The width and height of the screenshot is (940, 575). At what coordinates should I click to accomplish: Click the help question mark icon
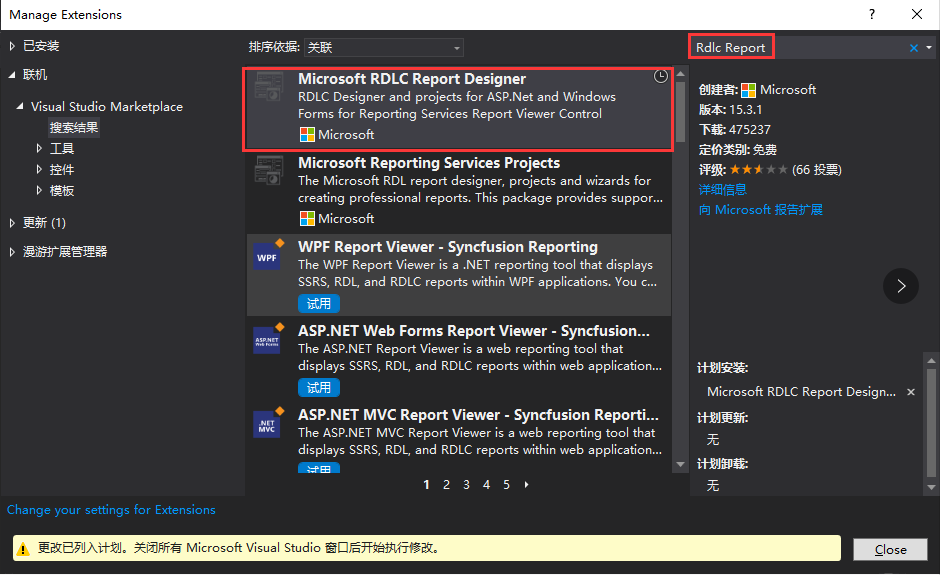click(872, 14)
